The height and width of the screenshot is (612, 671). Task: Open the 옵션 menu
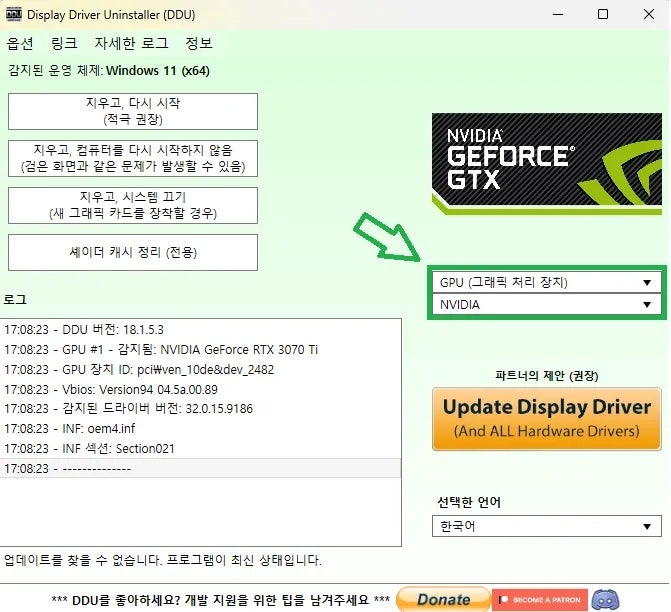click(20, 43)
